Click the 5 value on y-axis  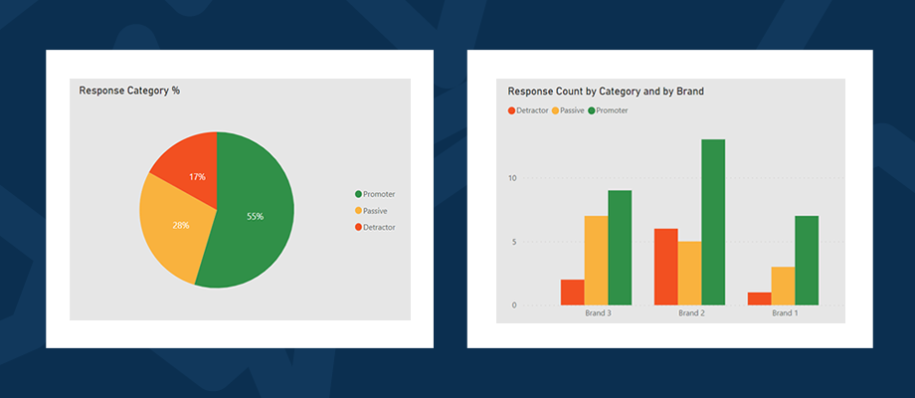click(x=514, y=242)
